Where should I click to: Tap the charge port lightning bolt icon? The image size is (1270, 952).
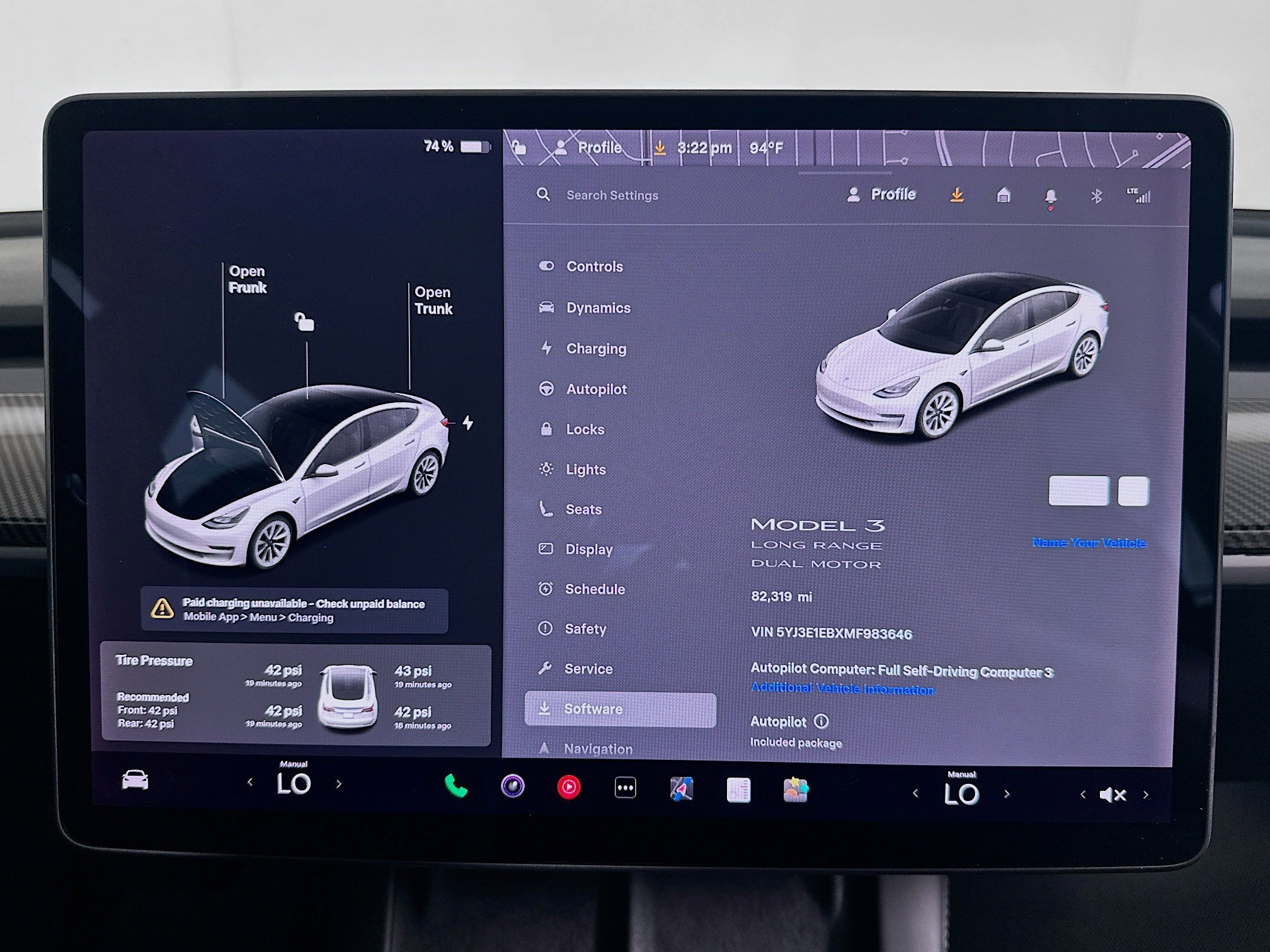[x=467, y=422]
